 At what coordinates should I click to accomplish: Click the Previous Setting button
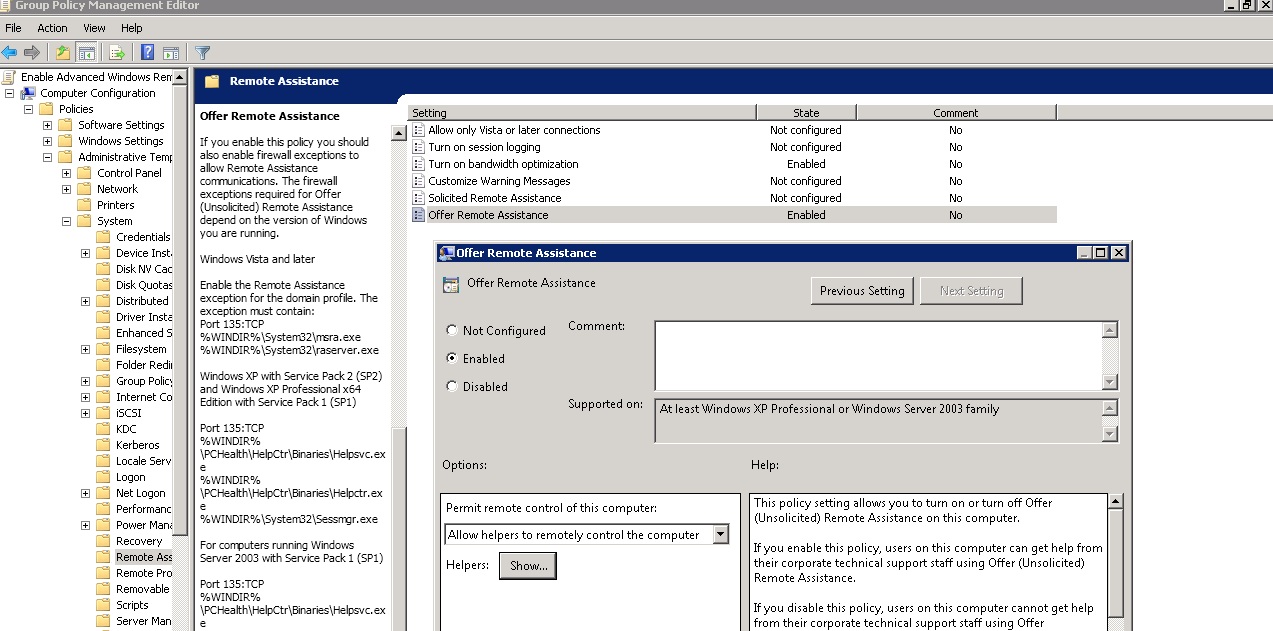(x=861, y=291)
